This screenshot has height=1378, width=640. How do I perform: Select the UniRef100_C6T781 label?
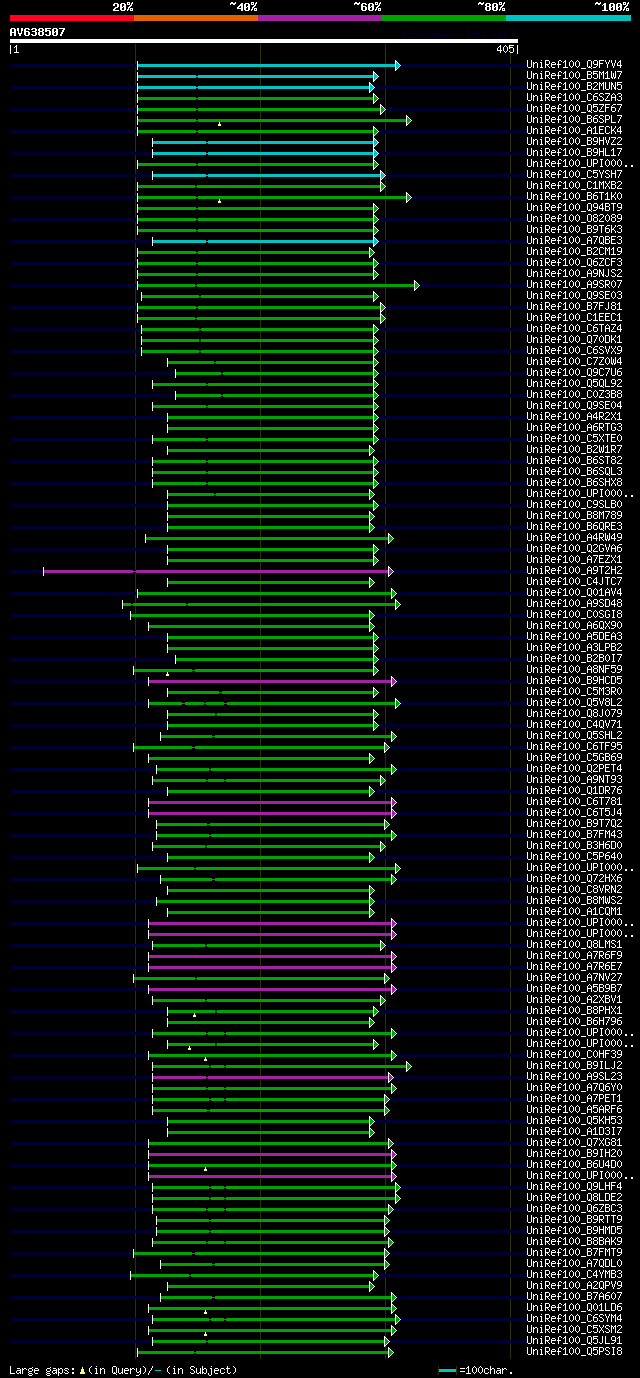click(574, 802)
